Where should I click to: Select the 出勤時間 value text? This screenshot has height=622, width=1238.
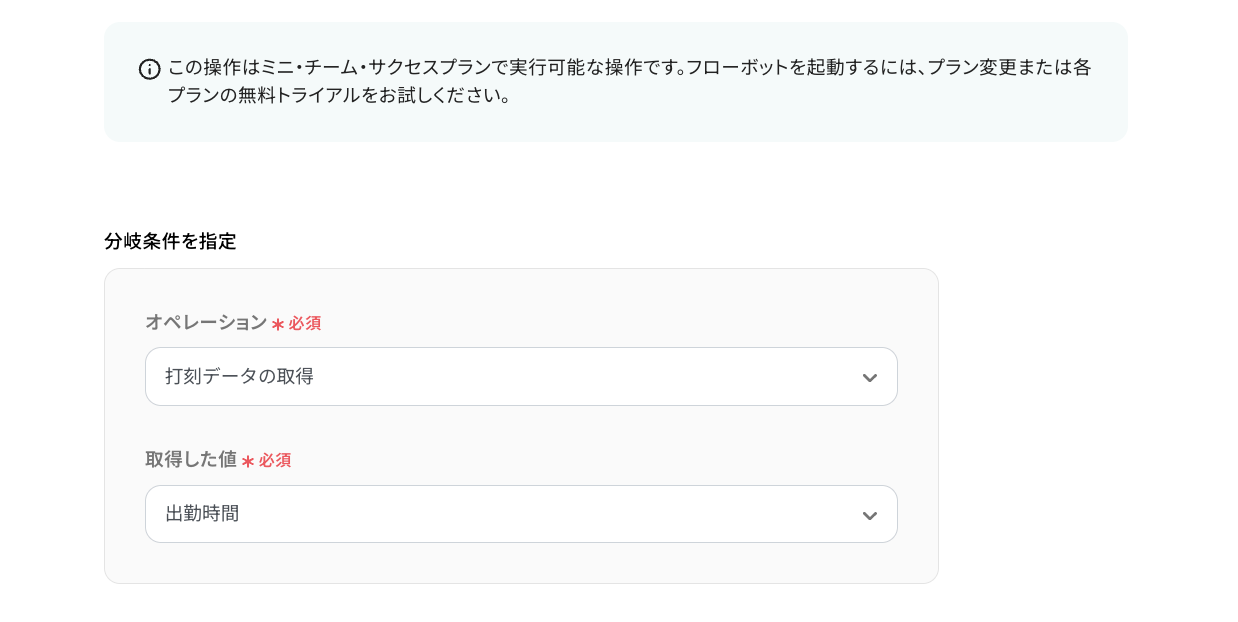point(202,515)
